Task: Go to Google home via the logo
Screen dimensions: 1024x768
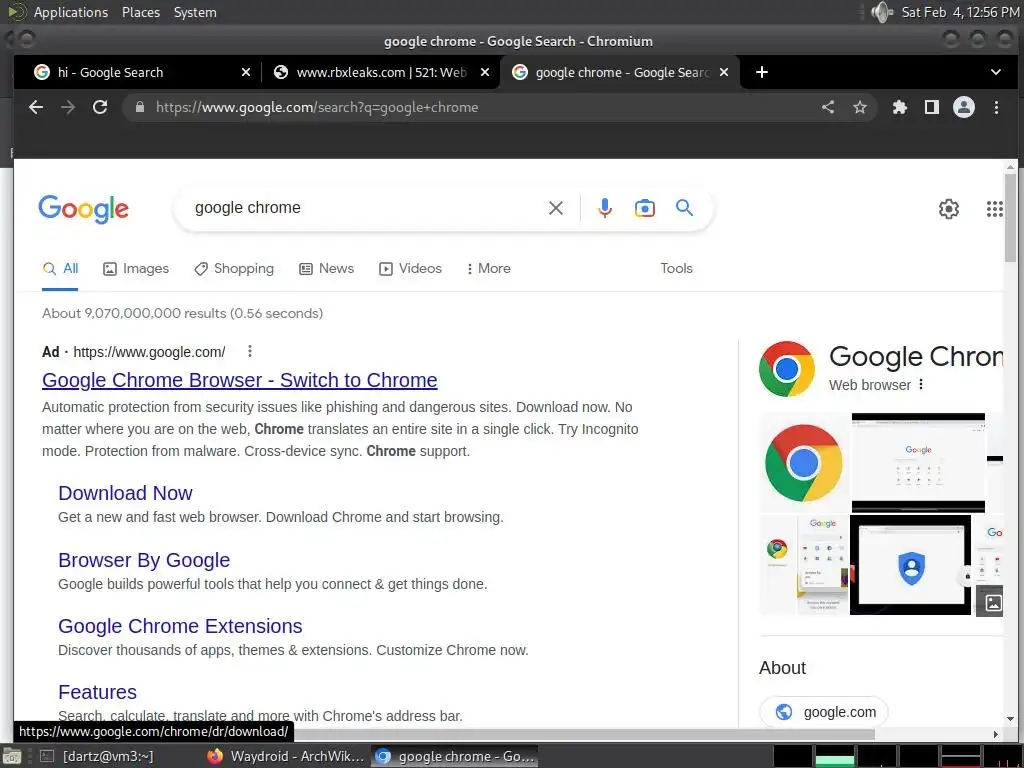Action: tap(84, 209)
